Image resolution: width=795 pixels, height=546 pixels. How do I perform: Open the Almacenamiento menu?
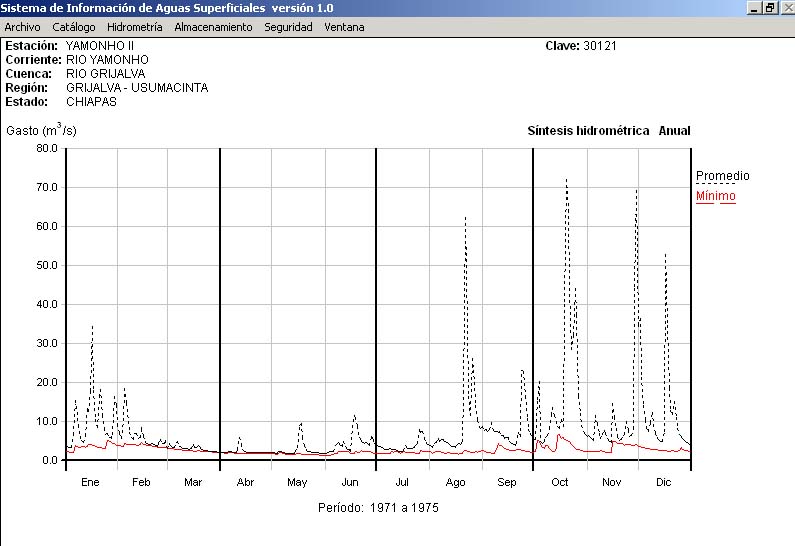click(213, 27)
